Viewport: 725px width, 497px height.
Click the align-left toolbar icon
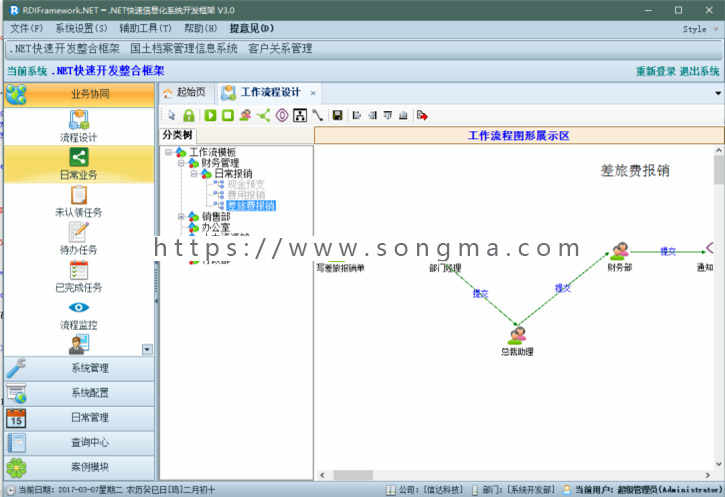356,115
